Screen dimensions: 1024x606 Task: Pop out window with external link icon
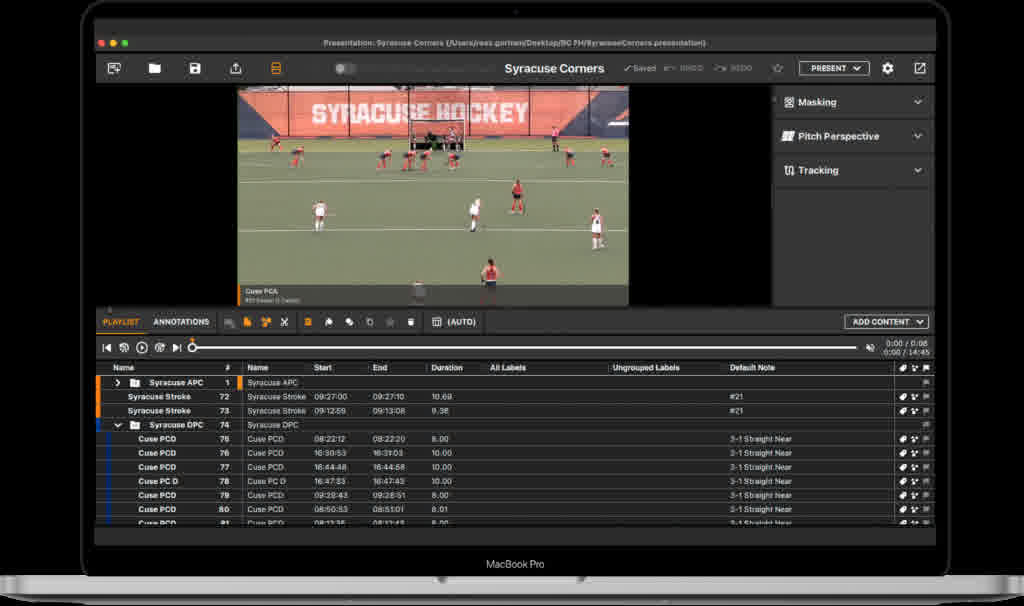920,68
